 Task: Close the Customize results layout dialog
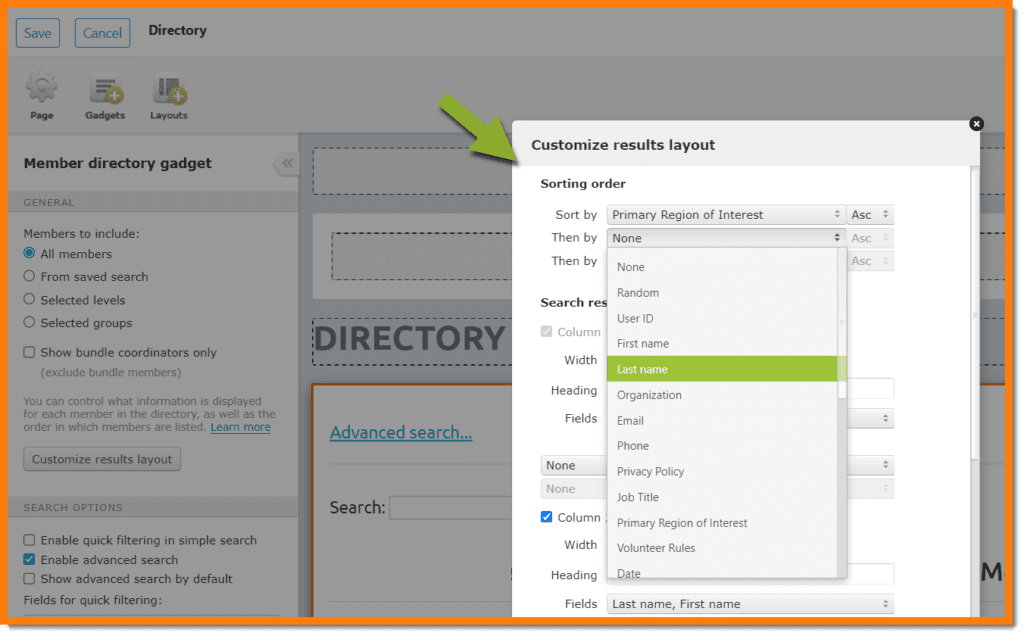point(976,124)
